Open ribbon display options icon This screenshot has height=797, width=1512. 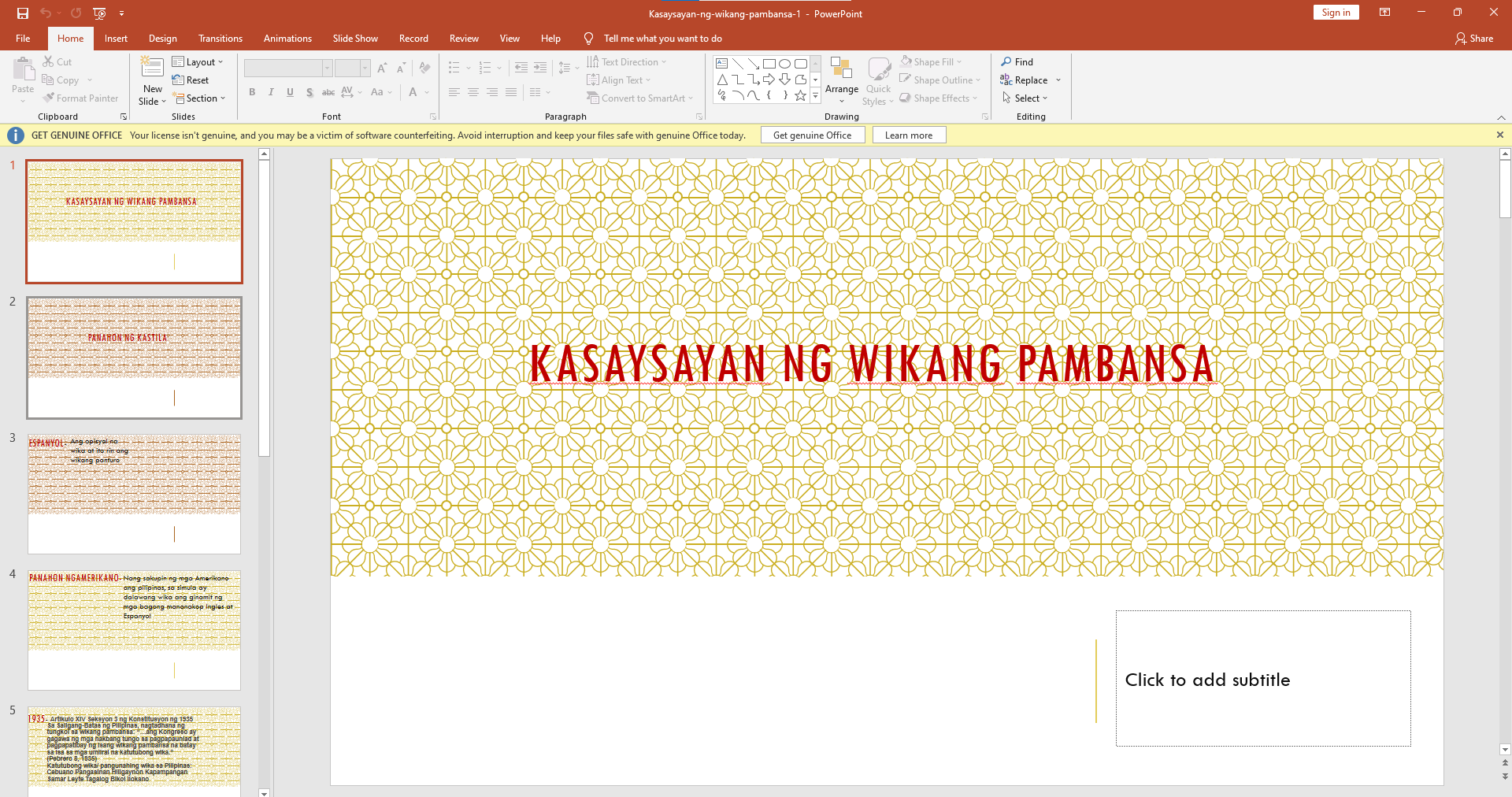pyautogui.click(x=1384, y=13)
